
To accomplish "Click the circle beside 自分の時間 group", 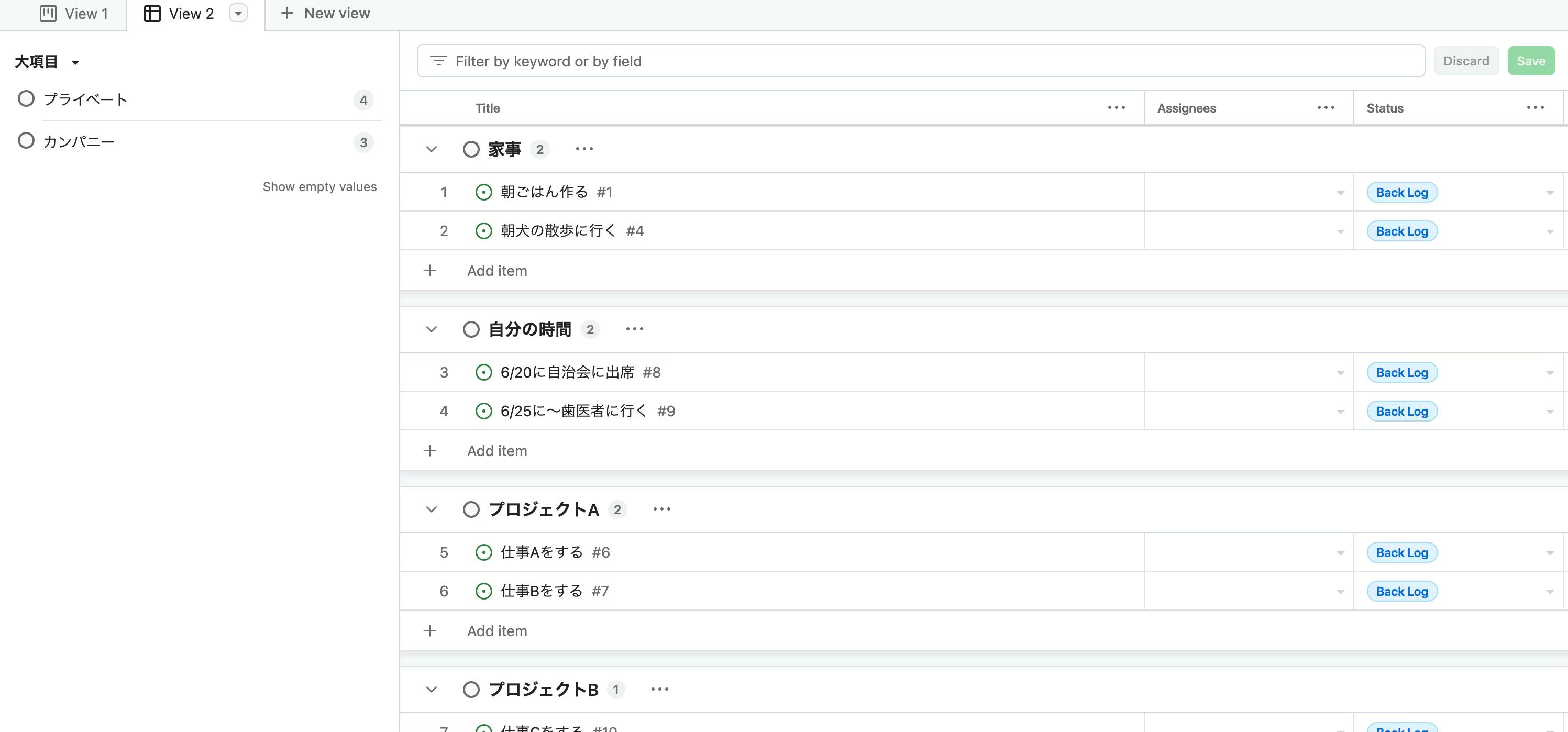I will coord(471,329).
